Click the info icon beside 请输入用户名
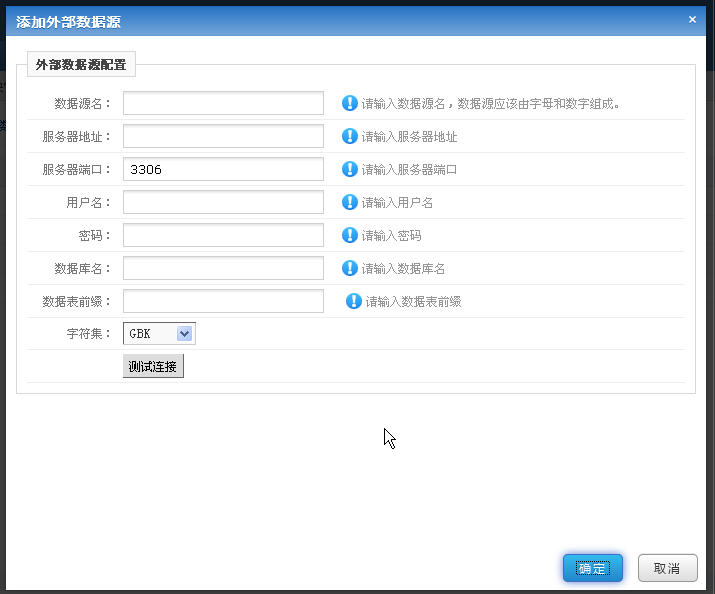Viewport: 715px width, 594px height. tap(350, 202)
